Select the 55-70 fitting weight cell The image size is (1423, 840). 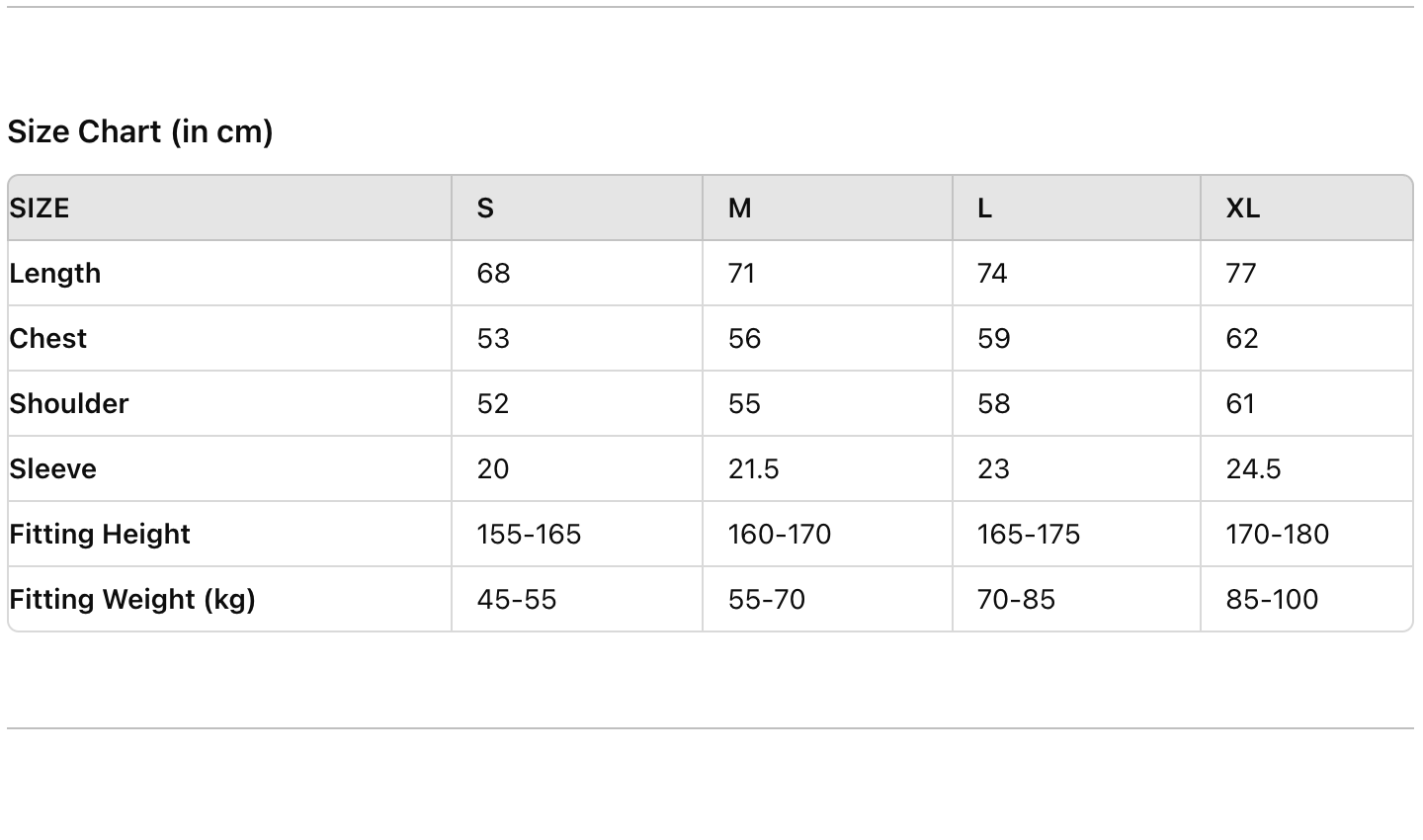(766, 599)
